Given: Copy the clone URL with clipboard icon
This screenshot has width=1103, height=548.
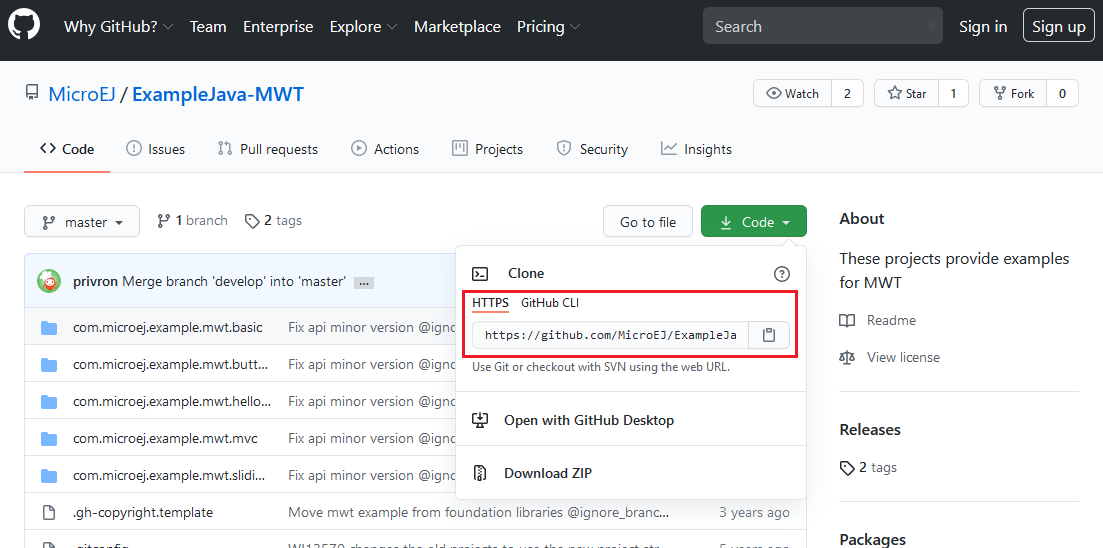Looking at the screenshot, I should [x=768, y=335].
